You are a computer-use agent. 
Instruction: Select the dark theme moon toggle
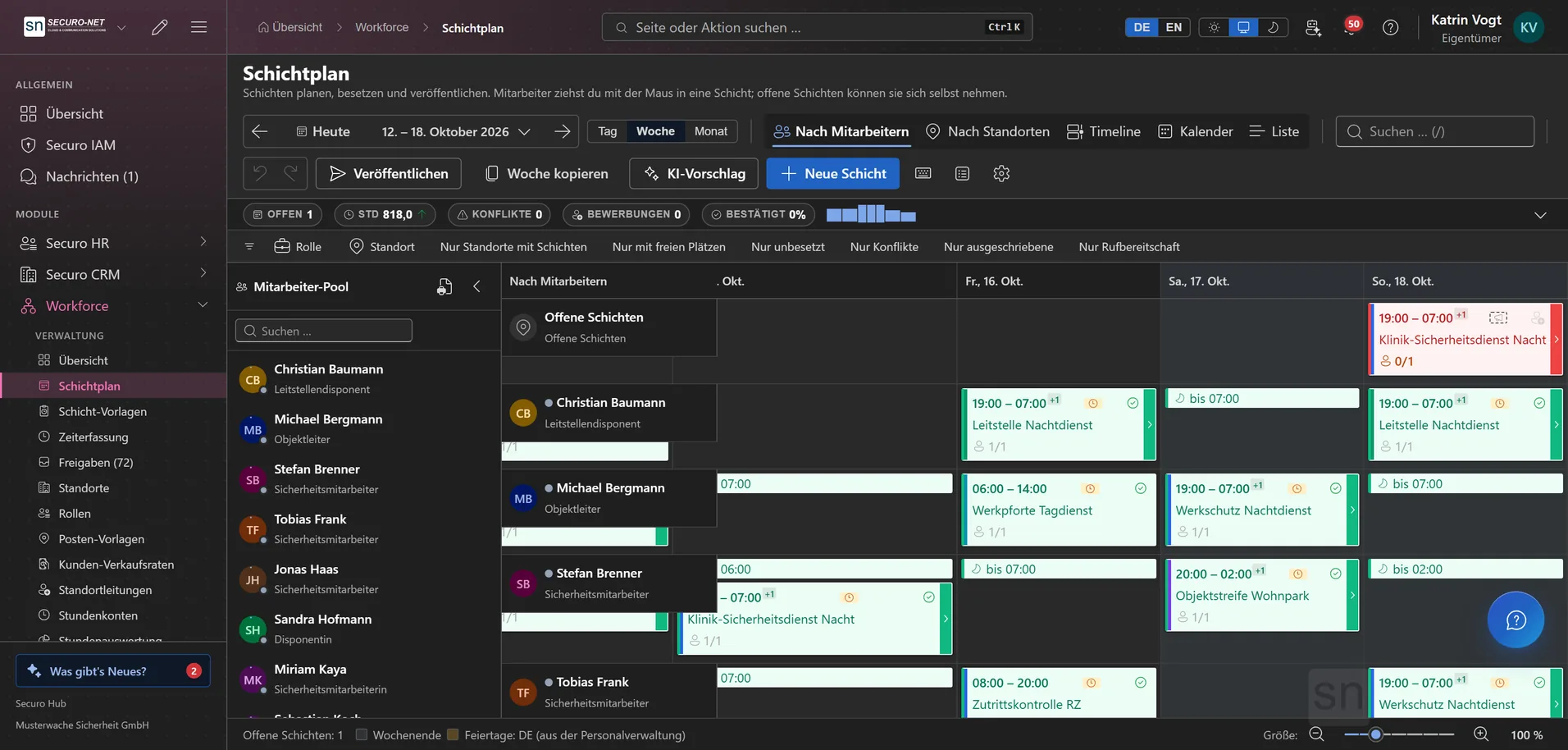point(1273,27)
